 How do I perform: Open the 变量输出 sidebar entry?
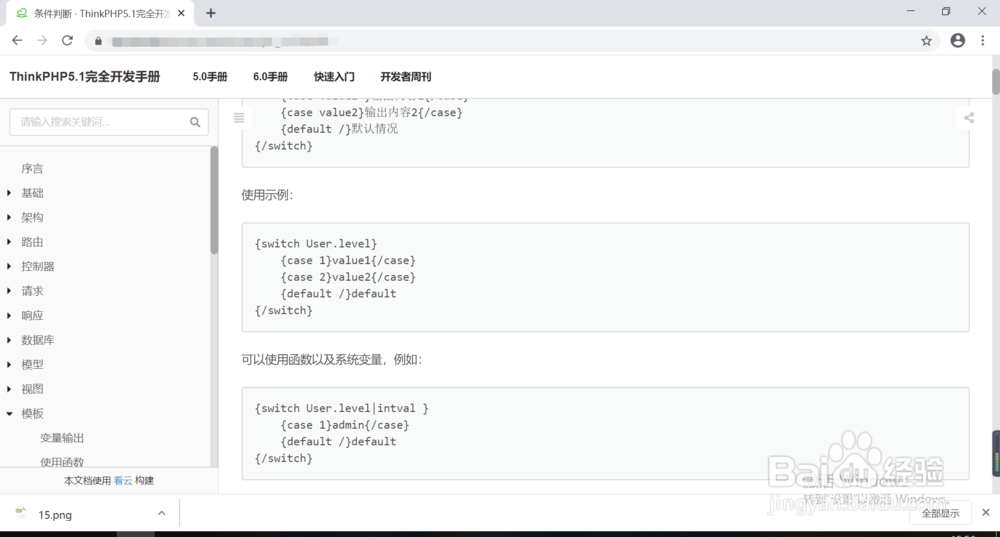click(62, 438)
